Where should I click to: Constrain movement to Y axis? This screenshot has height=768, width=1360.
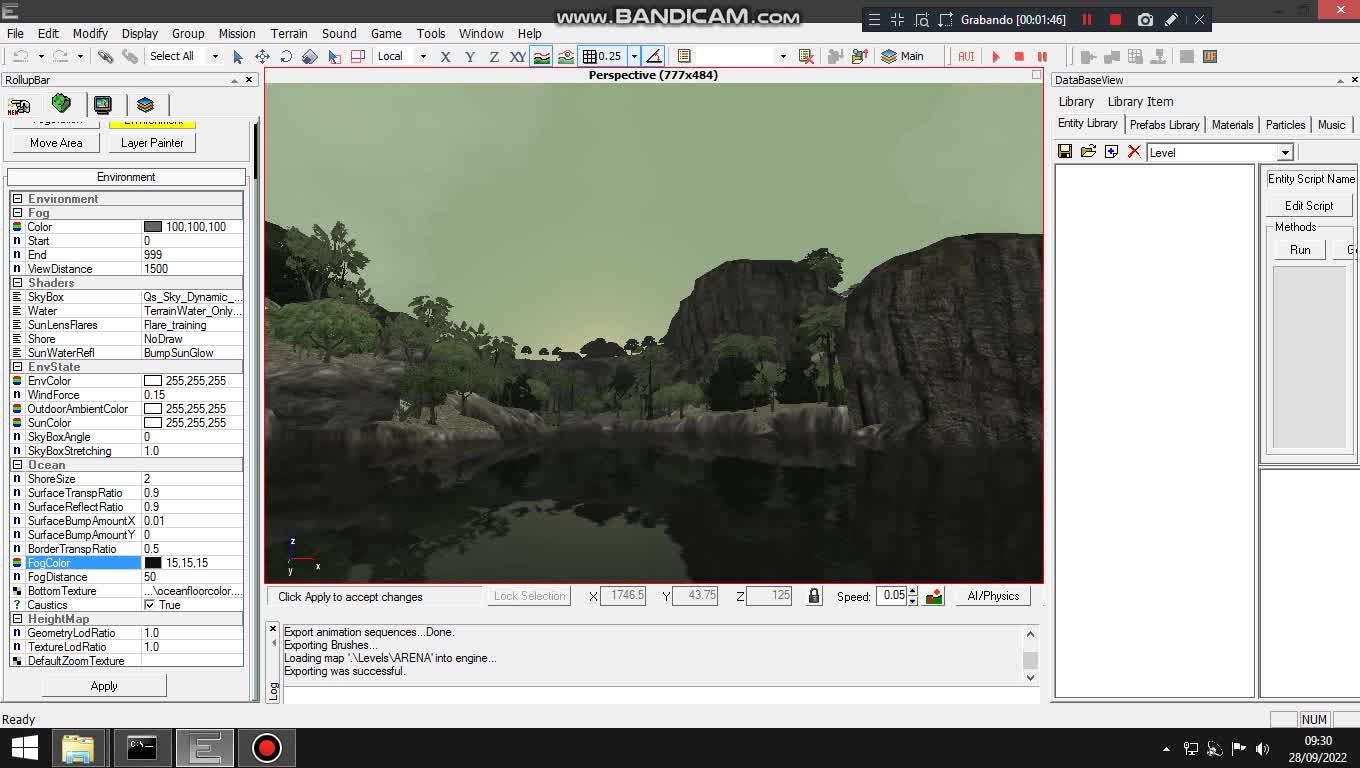pyautogui.click(x=470, y=57)
